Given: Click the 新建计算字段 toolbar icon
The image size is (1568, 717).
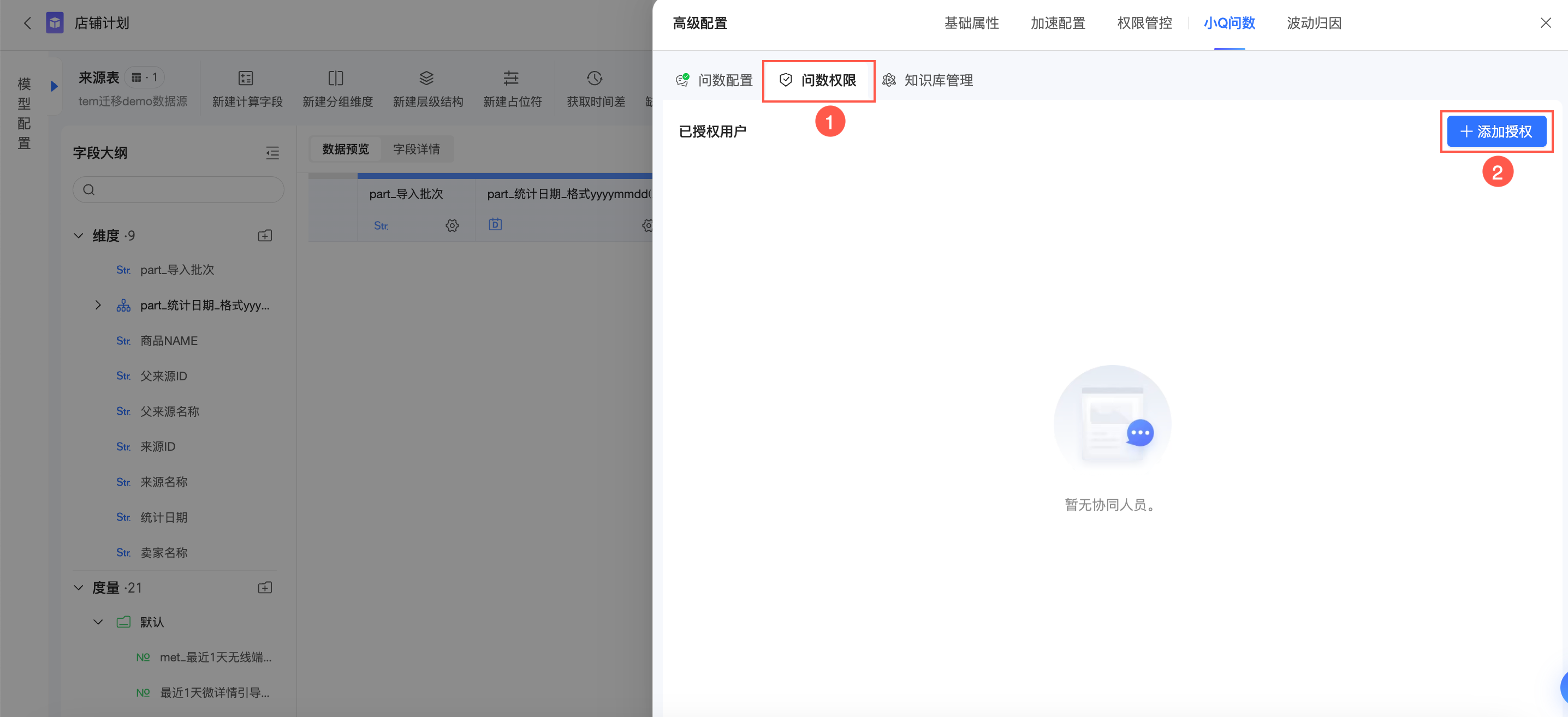Looking at the screenshot, I should (x=246, y=79).
